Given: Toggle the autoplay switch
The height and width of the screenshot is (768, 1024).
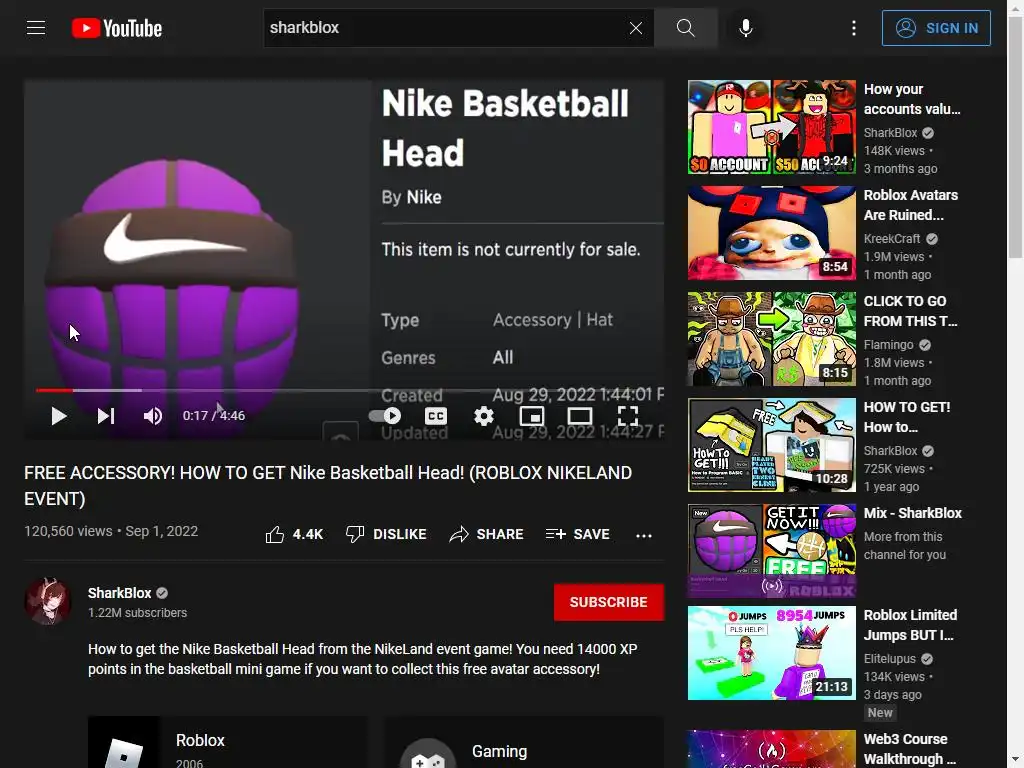Looking at the screenshot, I should (385, 416).
